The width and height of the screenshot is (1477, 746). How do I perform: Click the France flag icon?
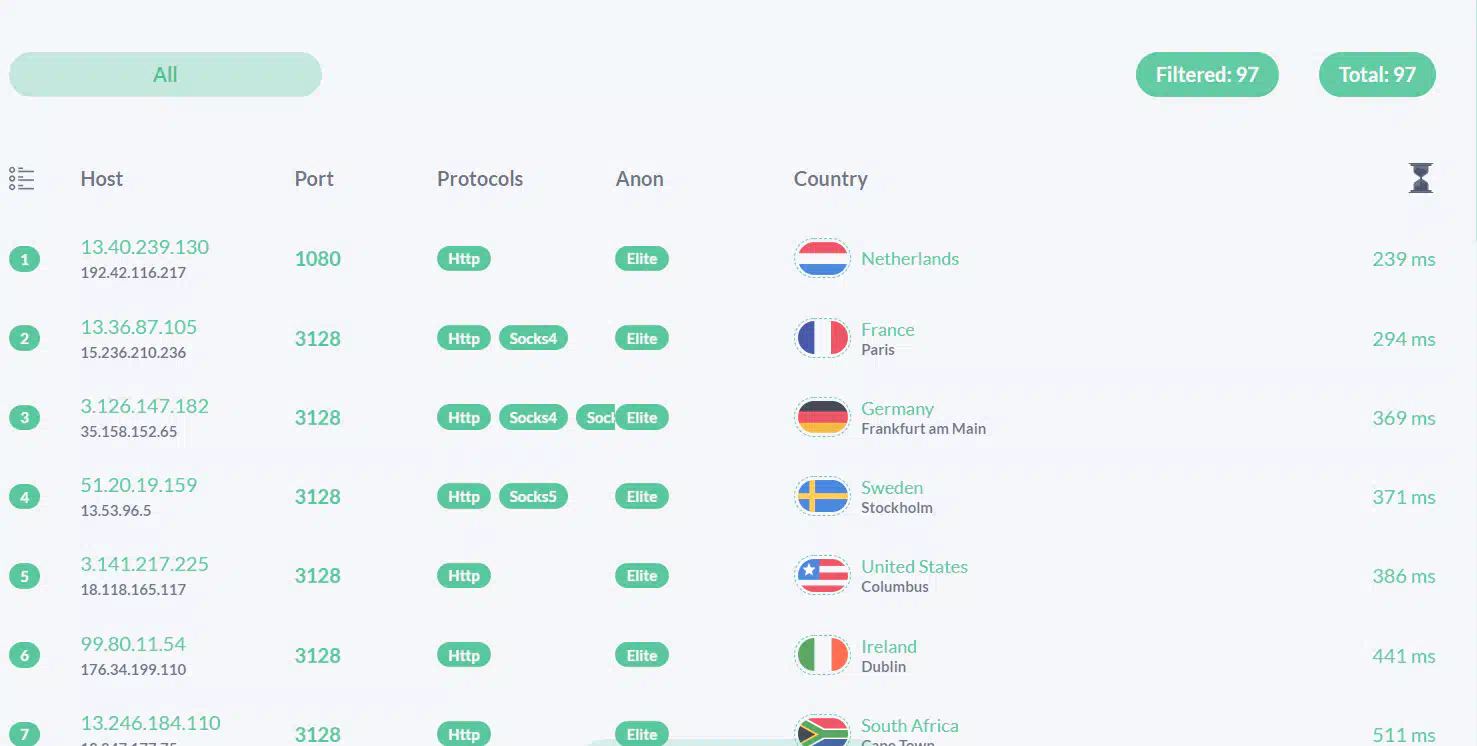[x=822, y=338]
